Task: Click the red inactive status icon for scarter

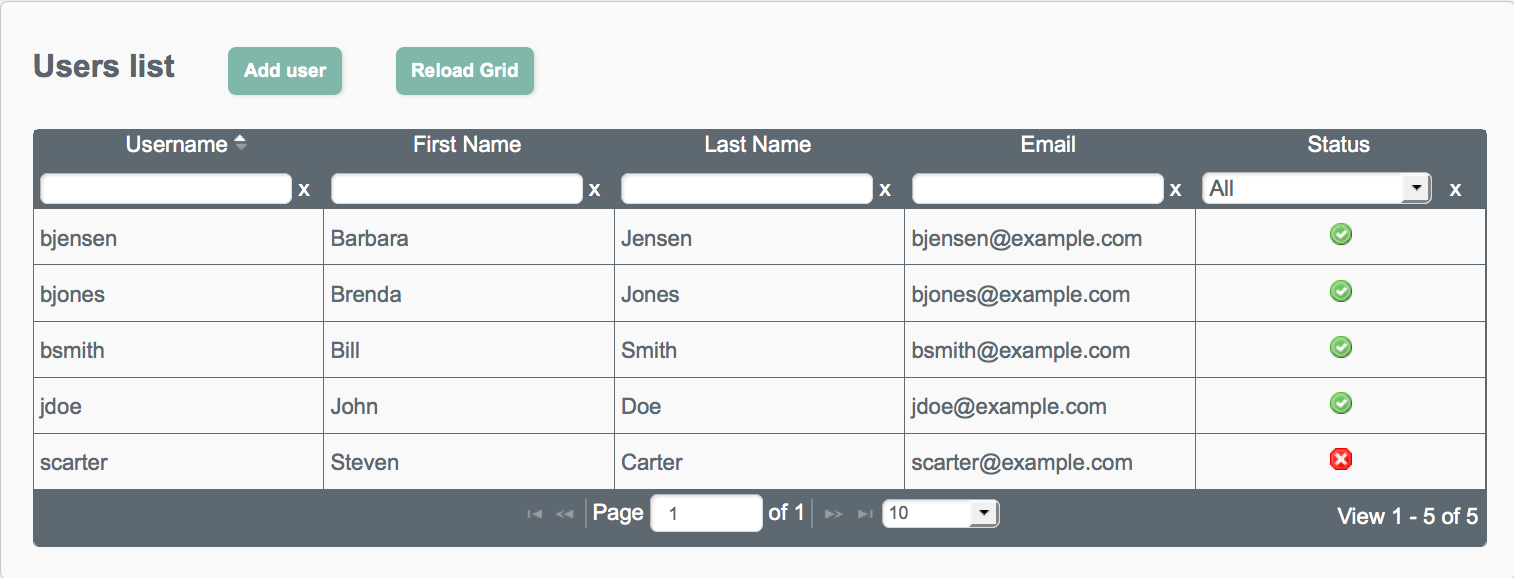Action: [1341, 459]
